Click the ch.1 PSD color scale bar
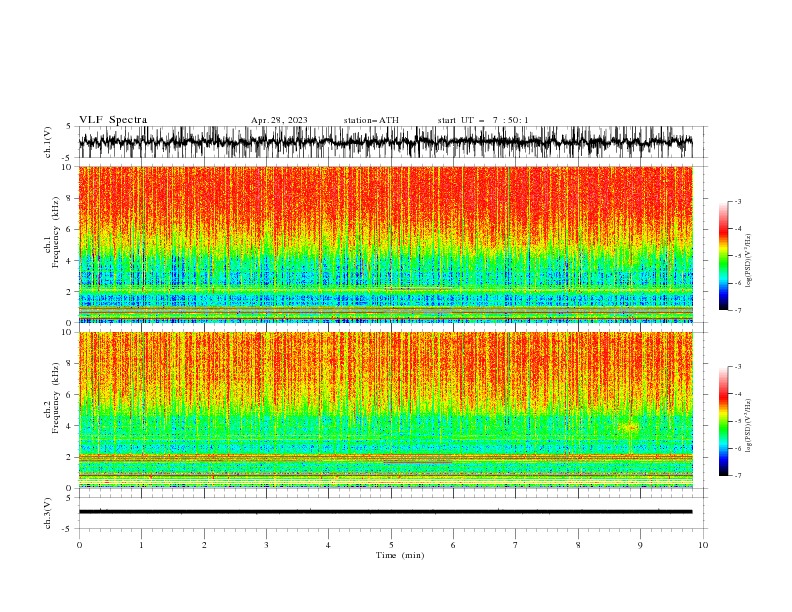This screenshot has width=792, height=612. pos(723,256)
